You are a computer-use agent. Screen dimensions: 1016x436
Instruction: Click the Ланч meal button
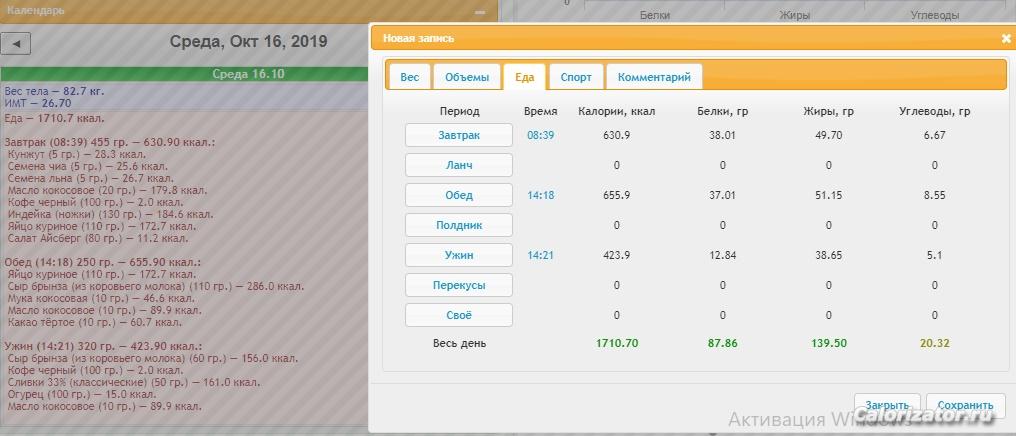click(x=458, y=165)
